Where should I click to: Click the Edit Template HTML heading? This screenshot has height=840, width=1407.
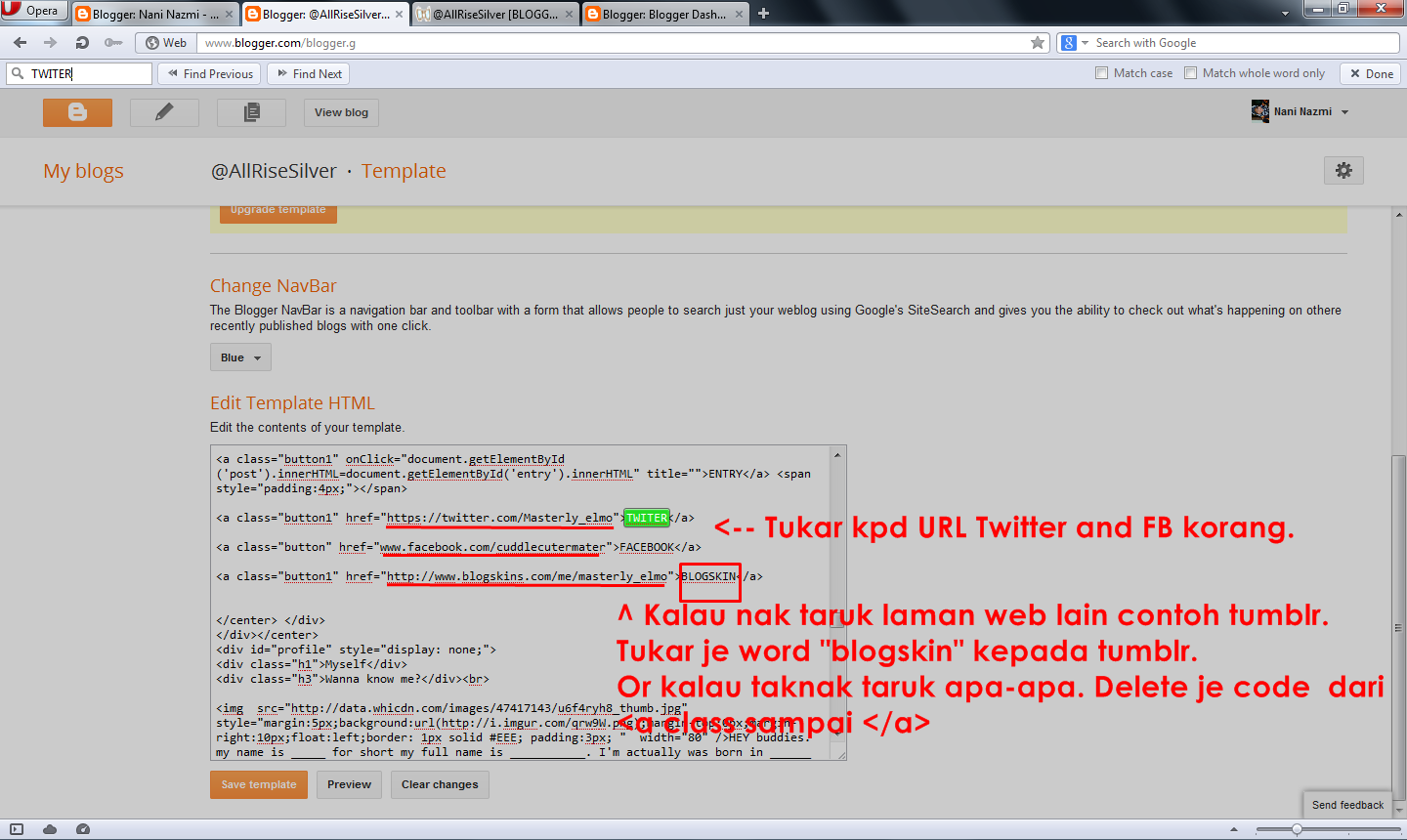click(292, 403)
